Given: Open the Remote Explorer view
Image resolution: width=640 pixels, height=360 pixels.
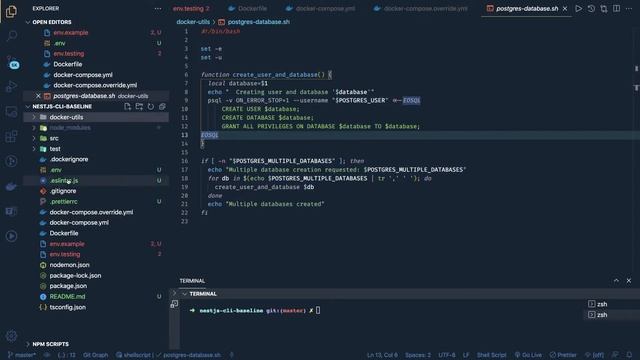Looking at the screenshot, I should pos(11,111).
